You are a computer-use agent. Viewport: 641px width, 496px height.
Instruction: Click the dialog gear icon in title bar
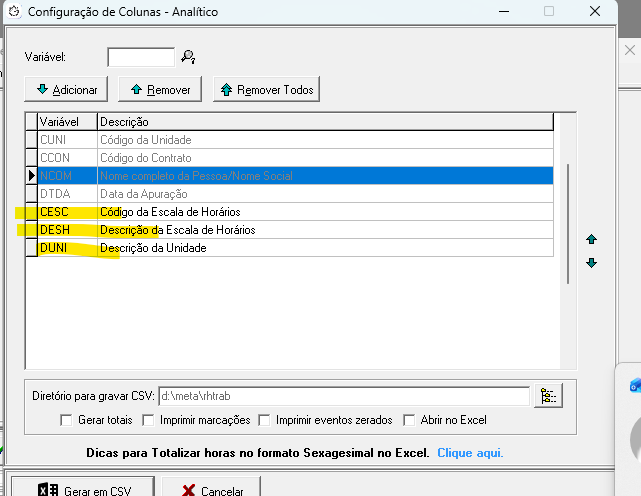click(14, 12)
